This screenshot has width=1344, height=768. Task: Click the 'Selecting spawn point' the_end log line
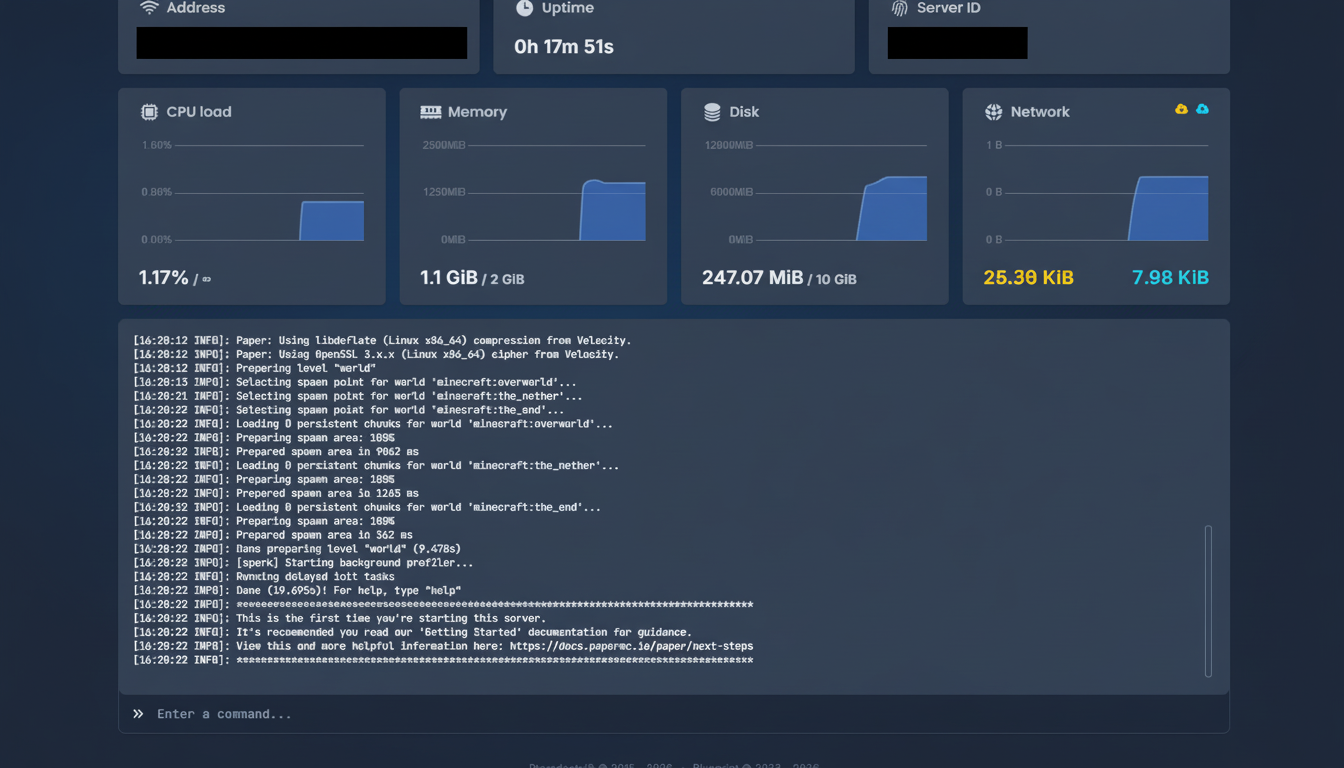click(x=349, y=411)
